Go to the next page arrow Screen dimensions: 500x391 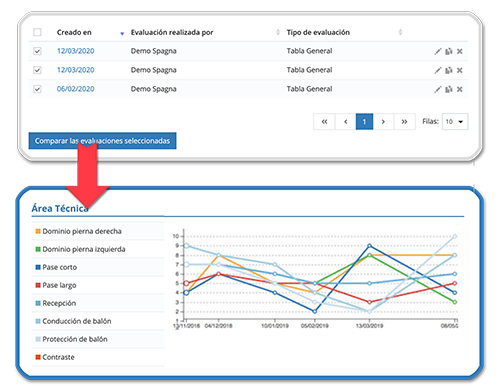383,122
